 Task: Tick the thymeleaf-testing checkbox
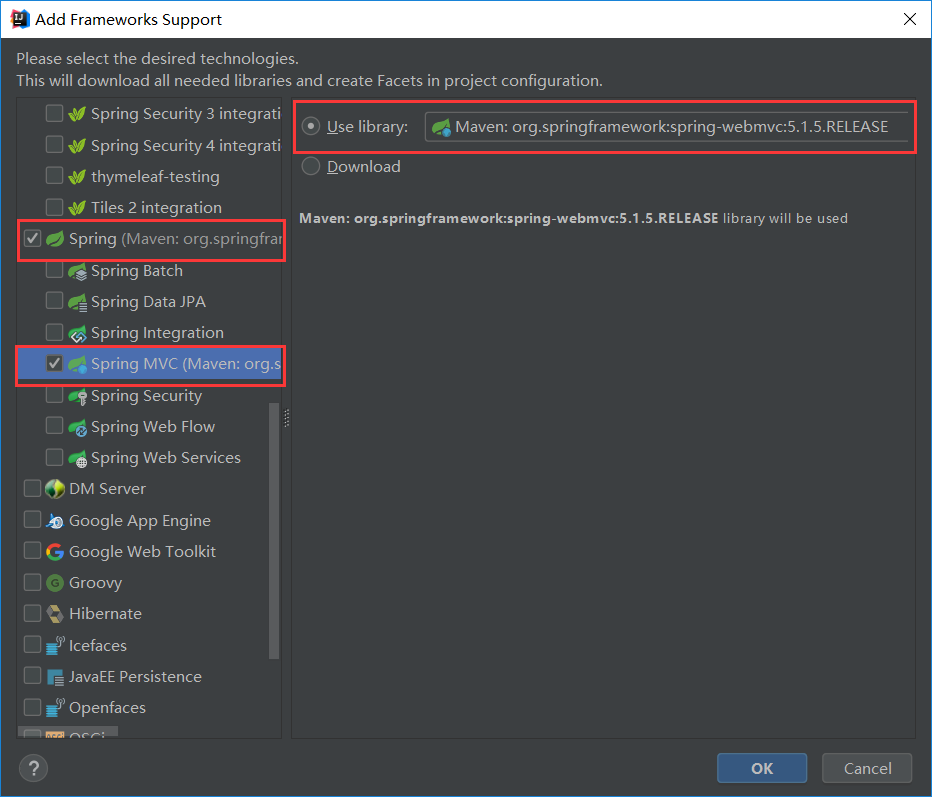[54, 175]
